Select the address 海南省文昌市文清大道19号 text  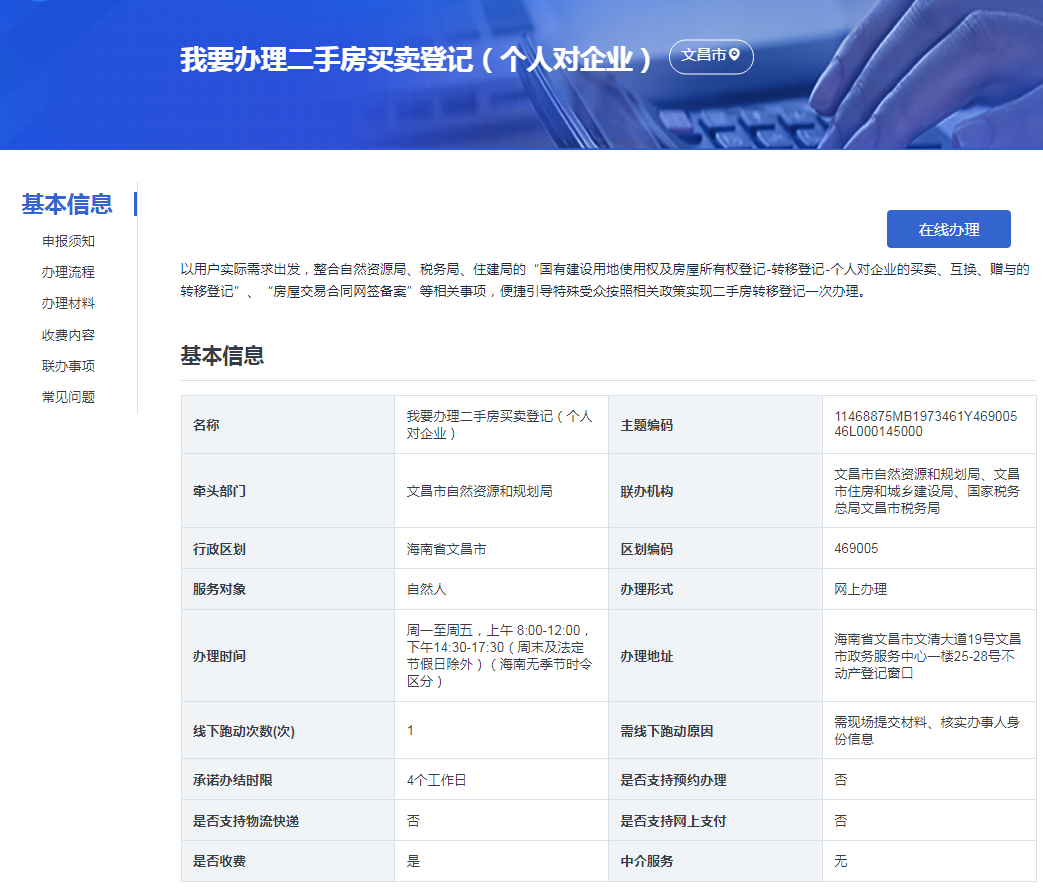pos(927,655)
